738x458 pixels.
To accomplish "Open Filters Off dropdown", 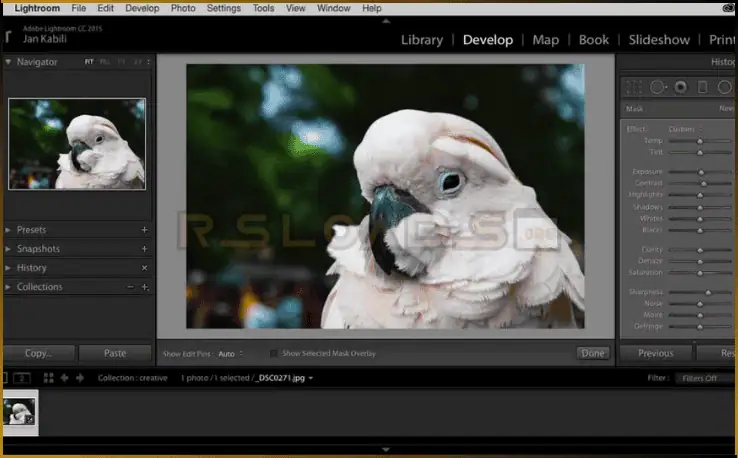I will coord(703,378).
